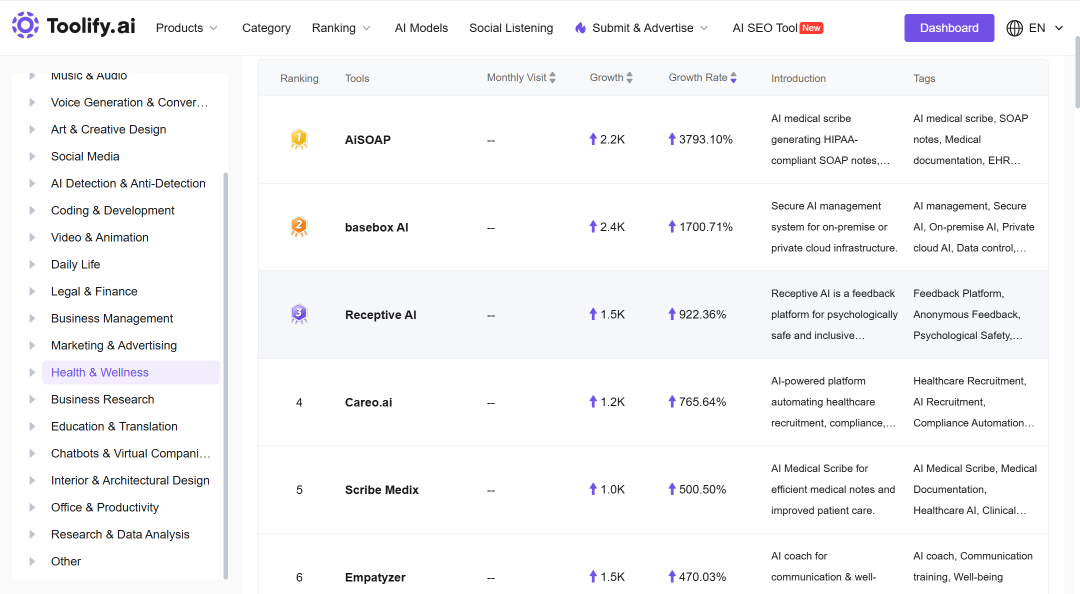Click the Growth column sort arrows

point(630,78)
